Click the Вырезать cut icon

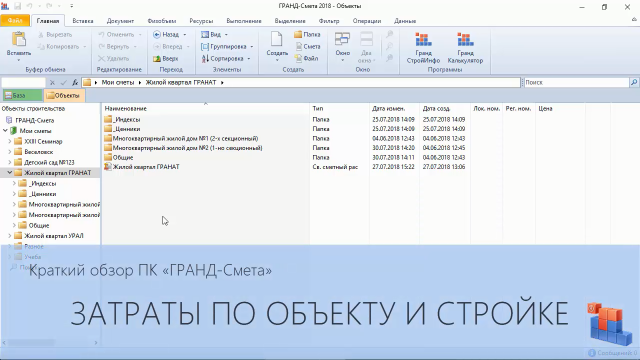pos(41,35)
